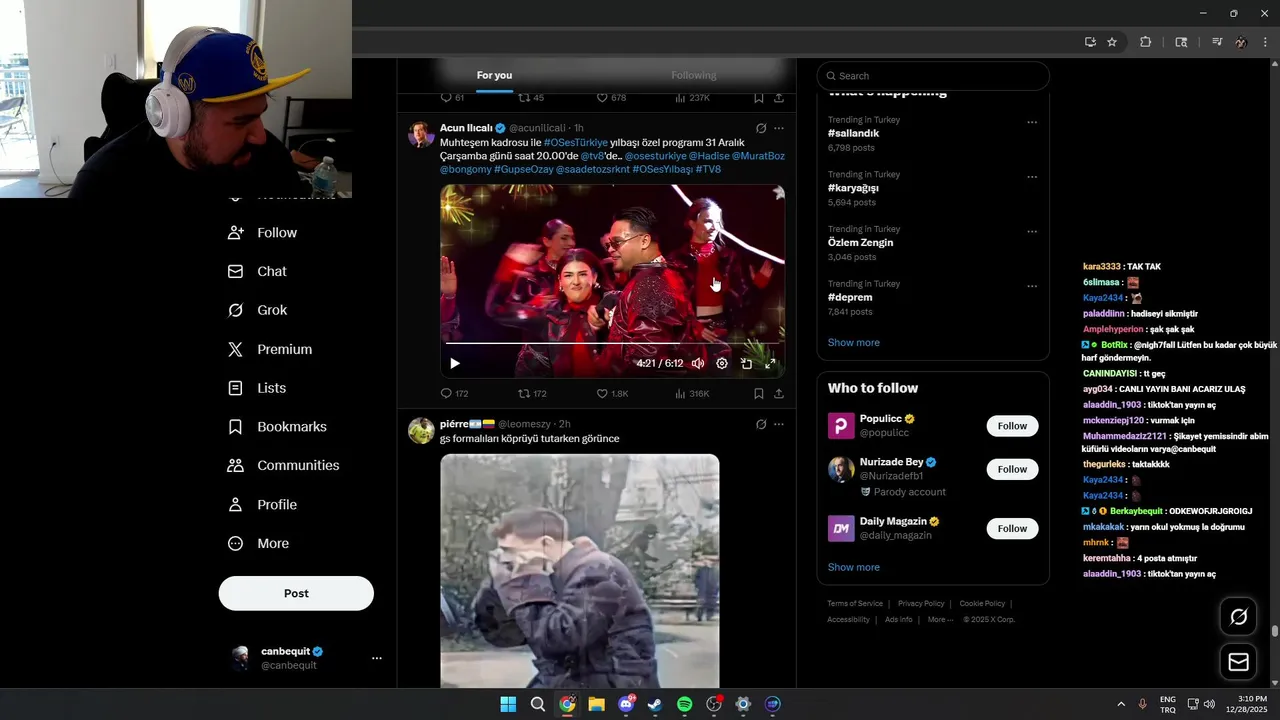The image size is (1280, 720).
Task: Open Chrome three-dot menu
Action: [1266, 42]
